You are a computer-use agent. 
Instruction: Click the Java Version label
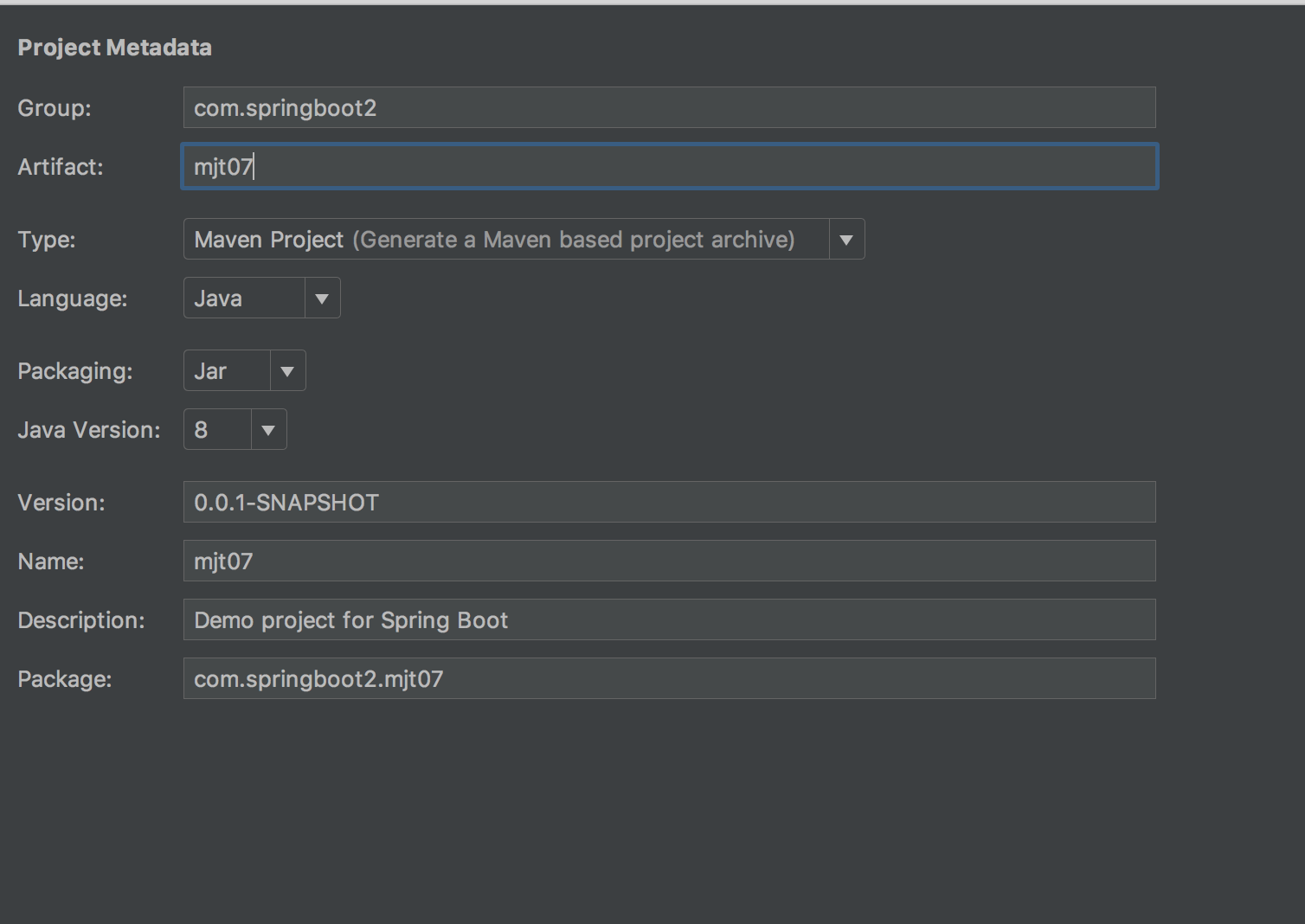click(x=89, y=430)
